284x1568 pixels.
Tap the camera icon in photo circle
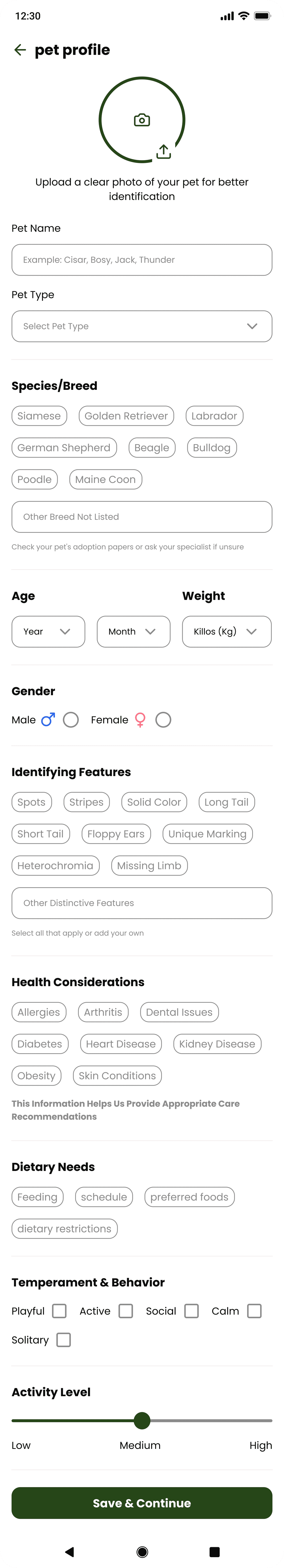[142, 120]
